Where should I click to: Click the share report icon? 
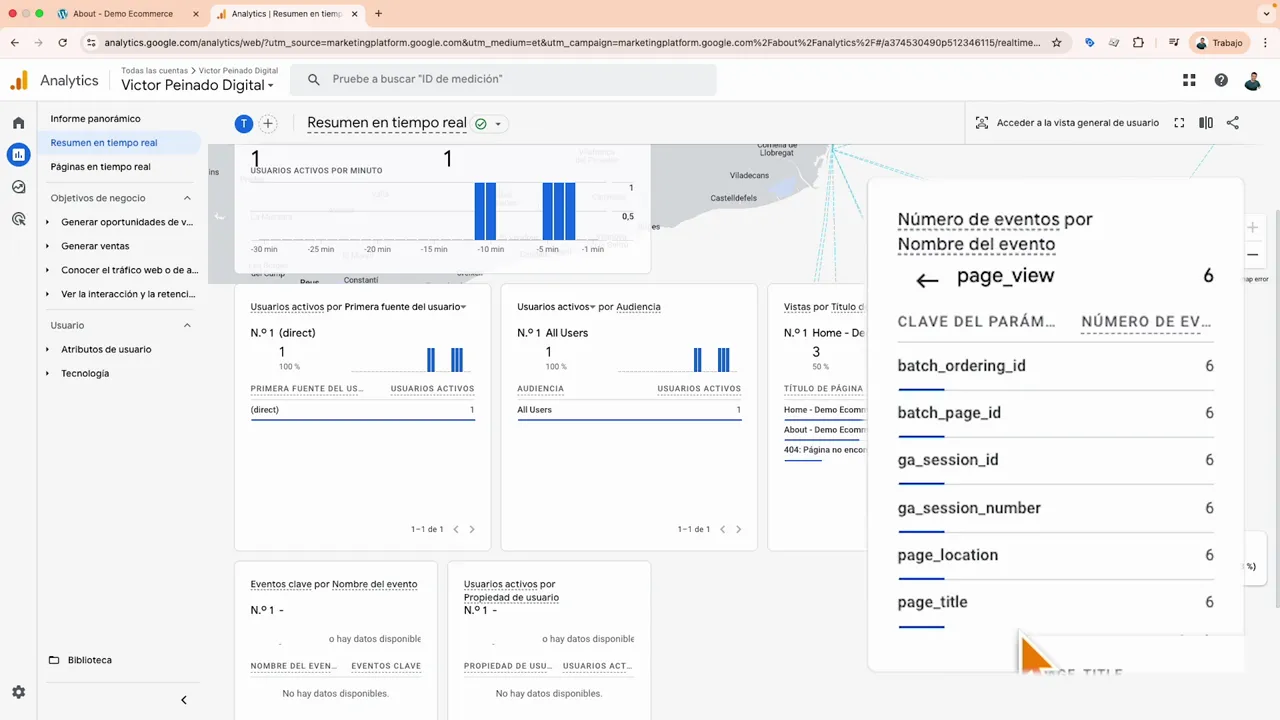pos(1233,123)
